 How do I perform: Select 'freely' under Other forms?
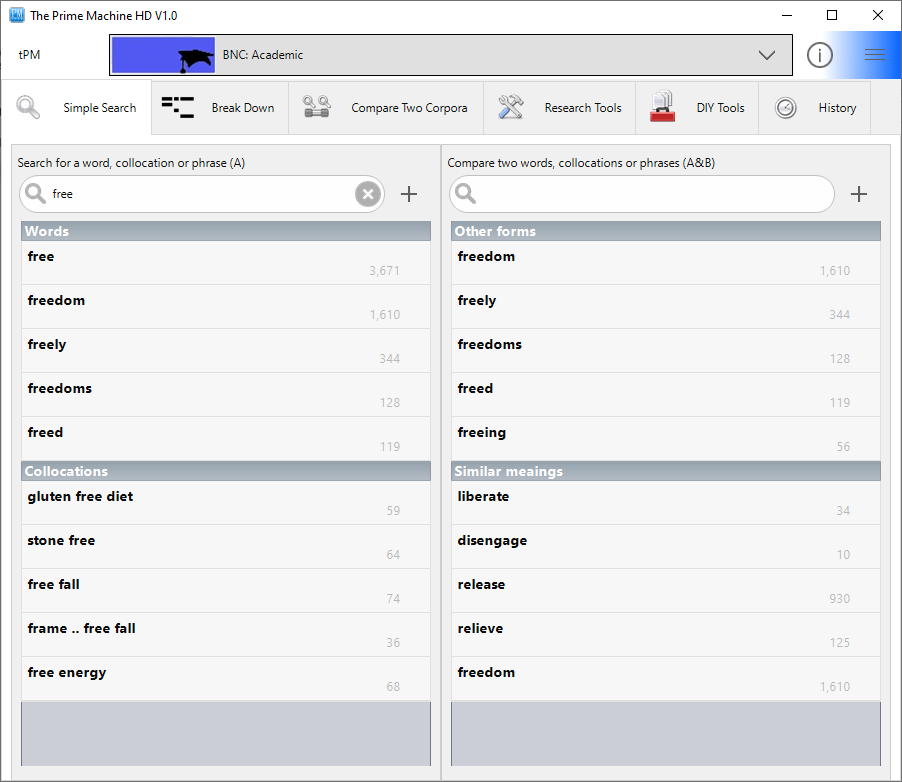[x=666, y=307]
